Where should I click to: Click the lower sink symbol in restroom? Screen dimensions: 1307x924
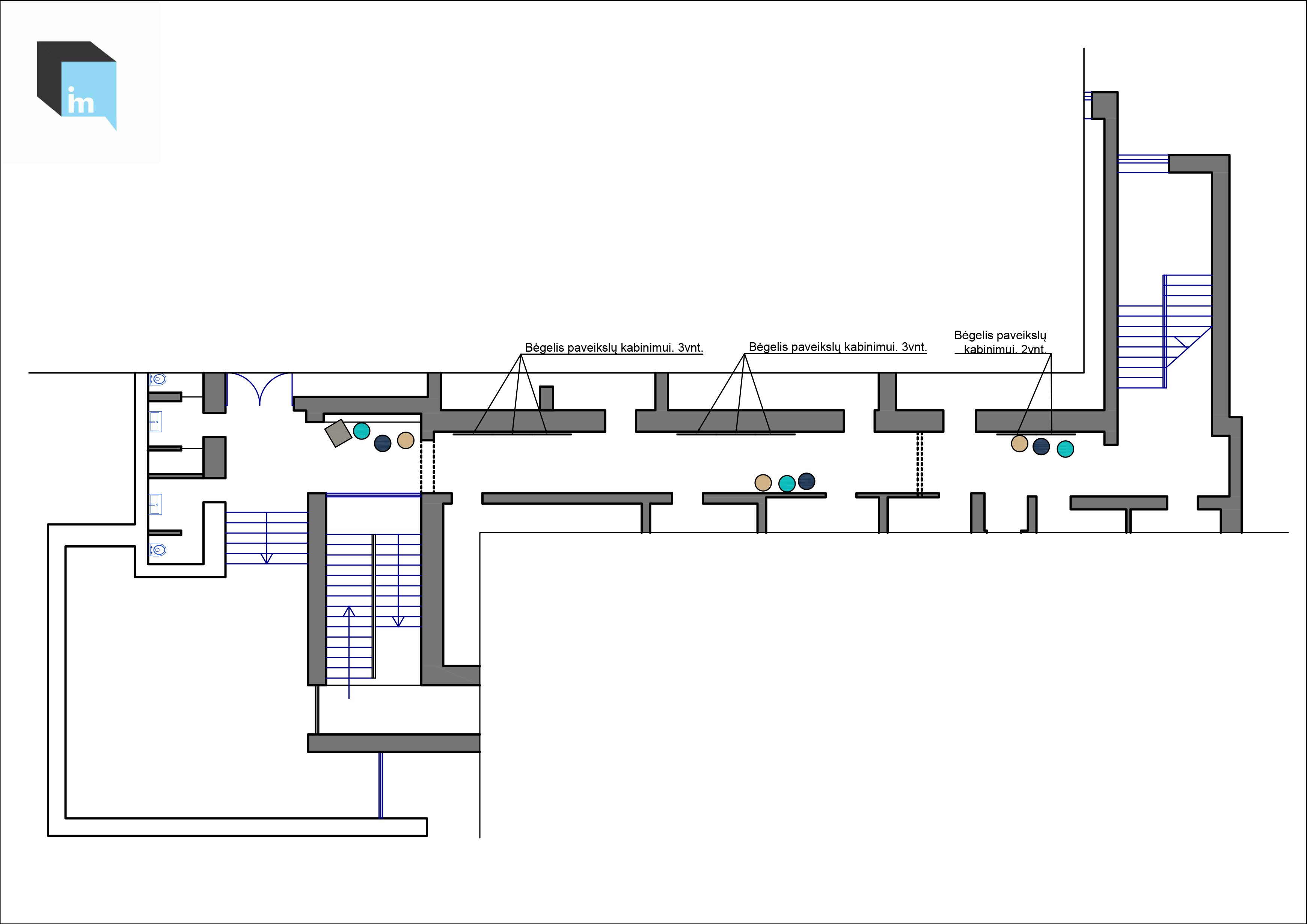[155, 504]
